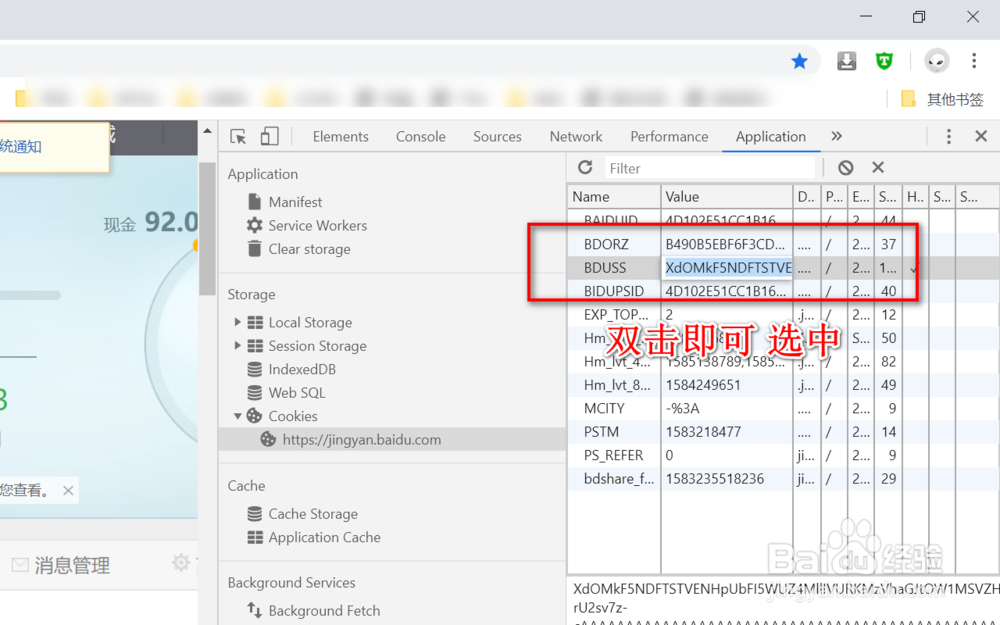Close the DevTools panel

point(981,136)
